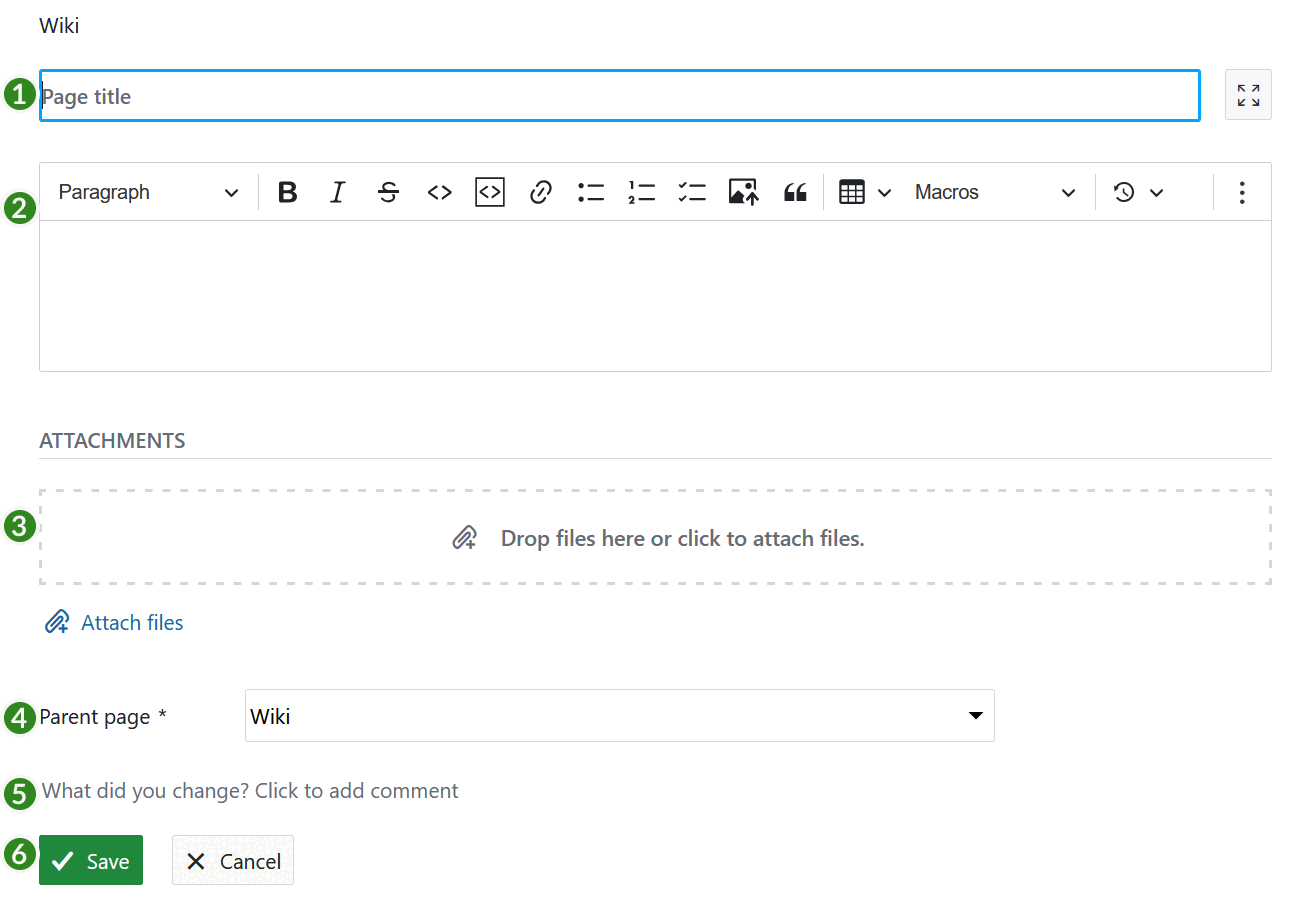Viewport: 1290px width, 907px height.
Task: Insert a hyperlink
Action: coord(540,192)
